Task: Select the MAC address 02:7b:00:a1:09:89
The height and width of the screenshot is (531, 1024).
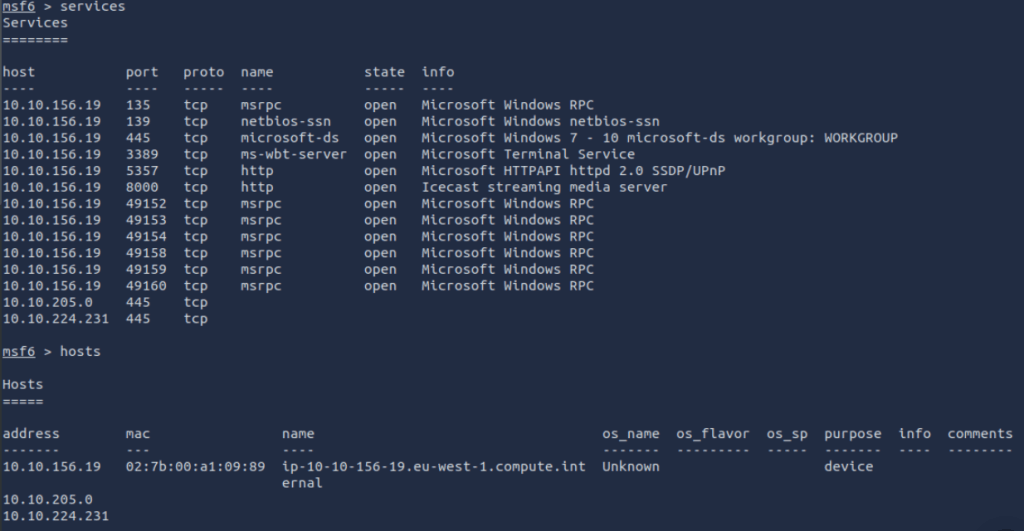Action: coord(195,467)
